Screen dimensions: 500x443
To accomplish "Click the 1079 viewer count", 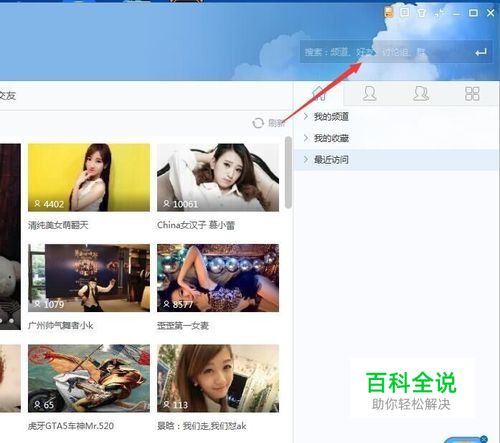I will (53, 304).
